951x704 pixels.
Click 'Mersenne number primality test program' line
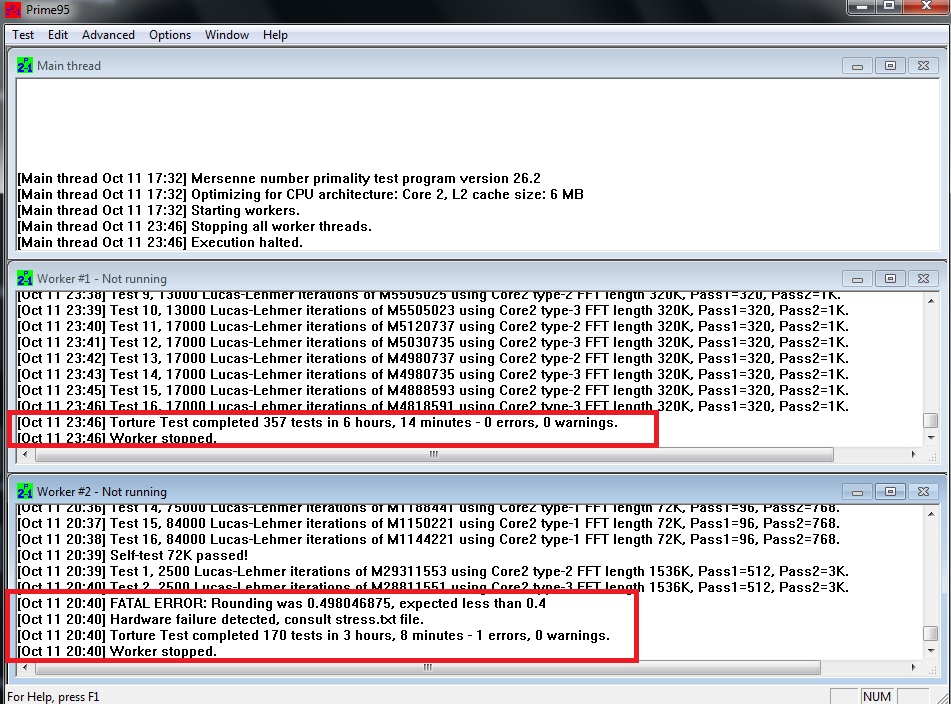point(279,178)
